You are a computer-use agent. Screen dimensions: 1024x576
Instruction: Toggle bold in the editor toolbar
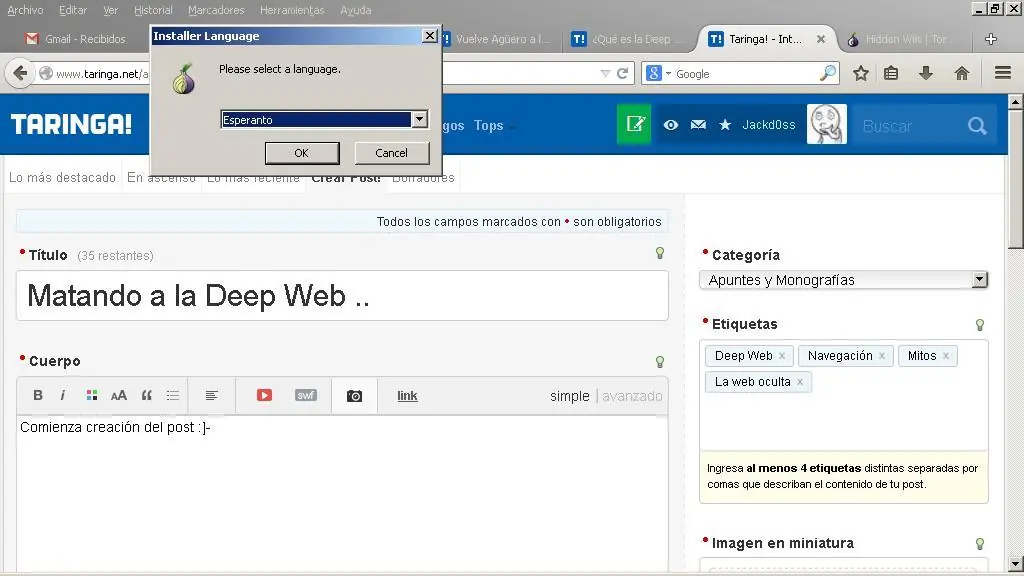click(x=38, y=395)
